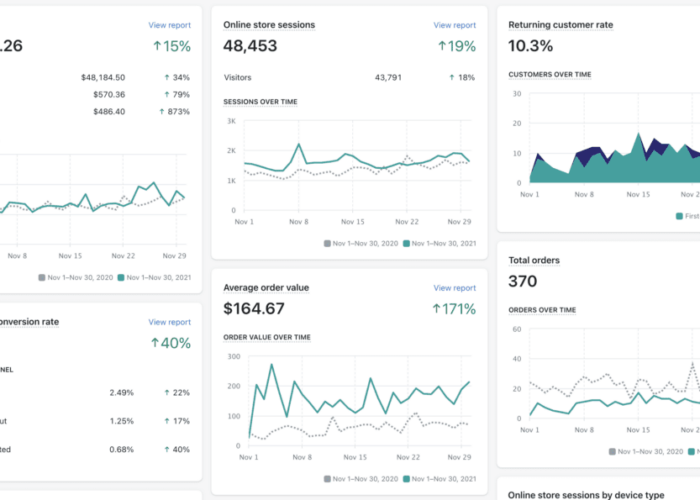Click the 2020 legend swatch in order value chart
The image size is (700, 500).
coord(327,479)
